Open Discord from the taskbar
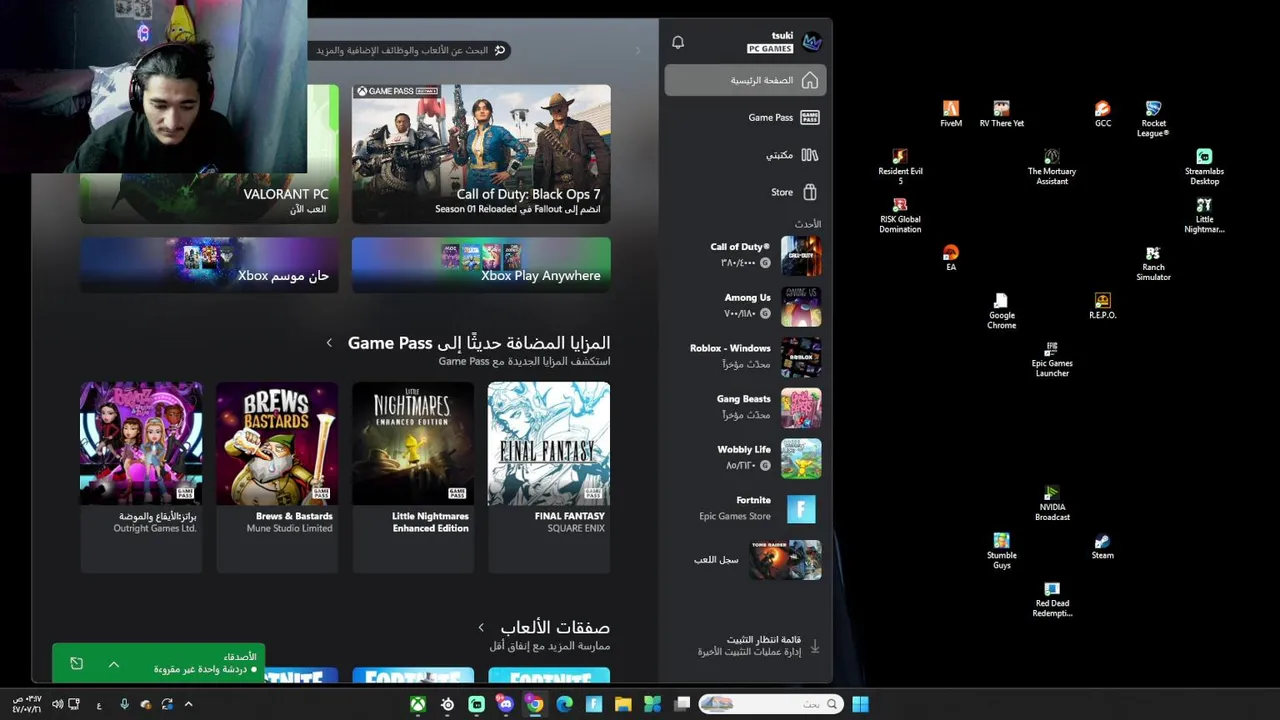 [x=505, y=704]
